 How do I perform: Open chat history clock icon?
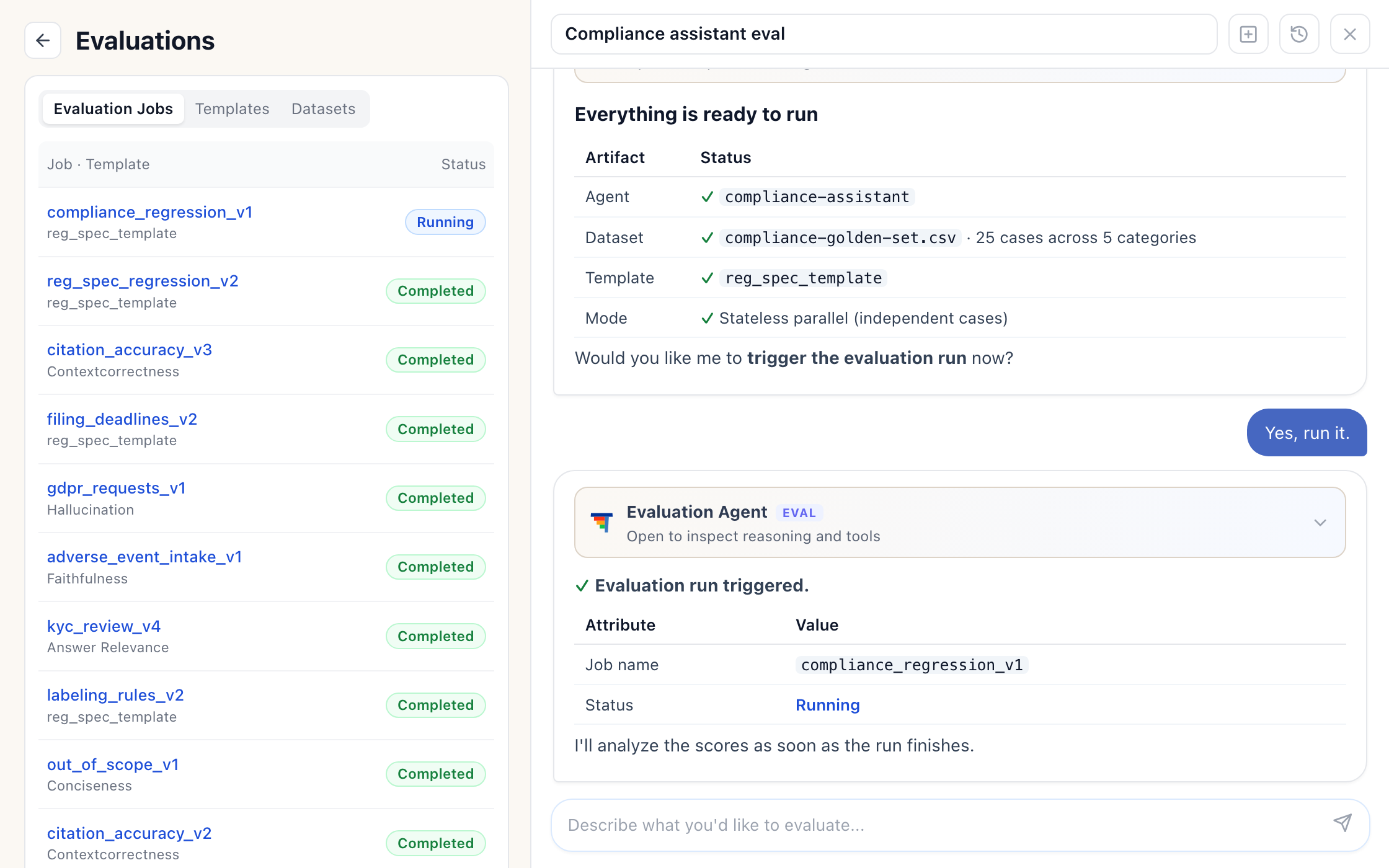1299,34
